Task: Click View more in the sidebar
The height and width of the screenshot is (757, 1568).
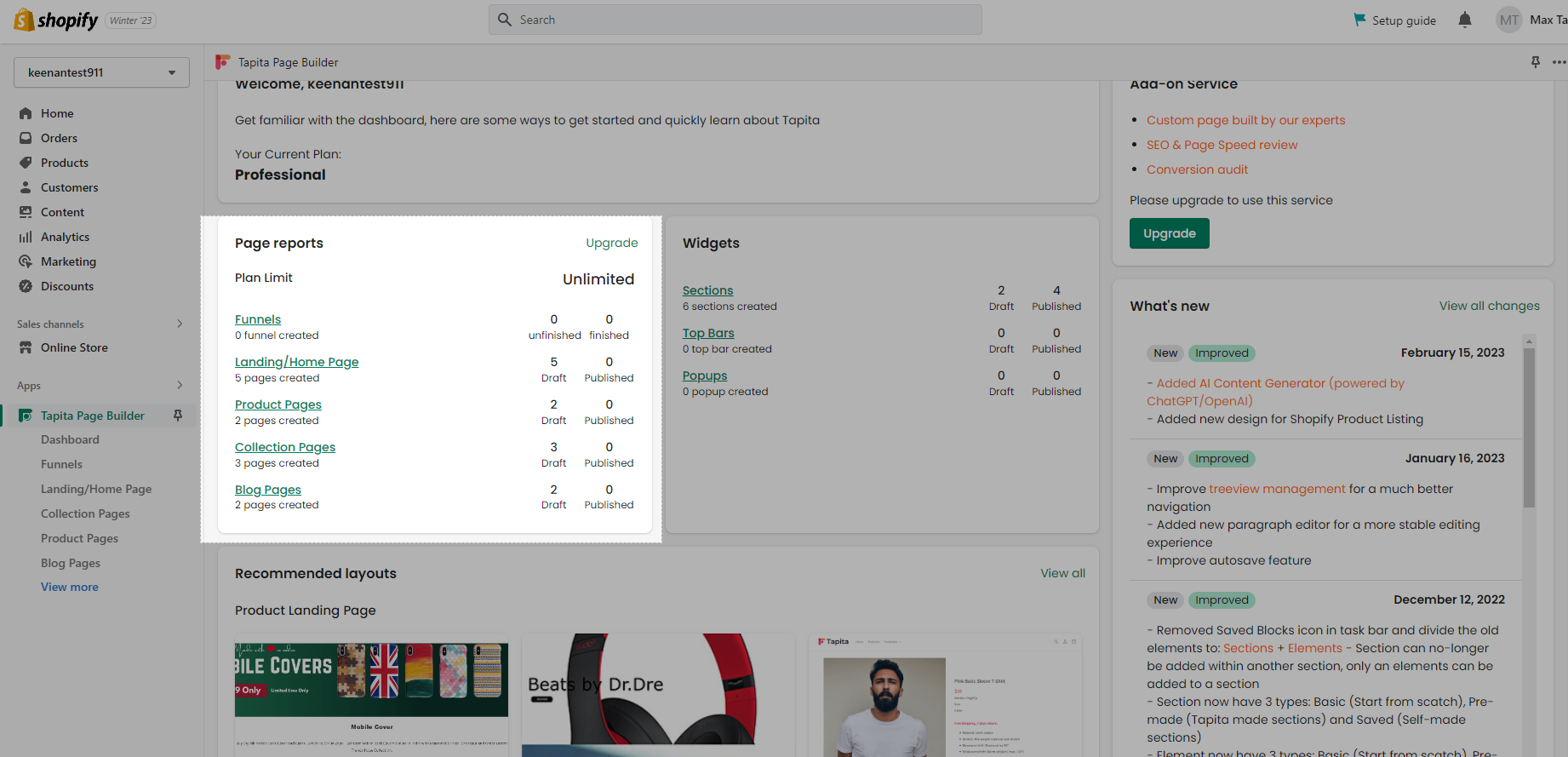Action: point(70,587)
